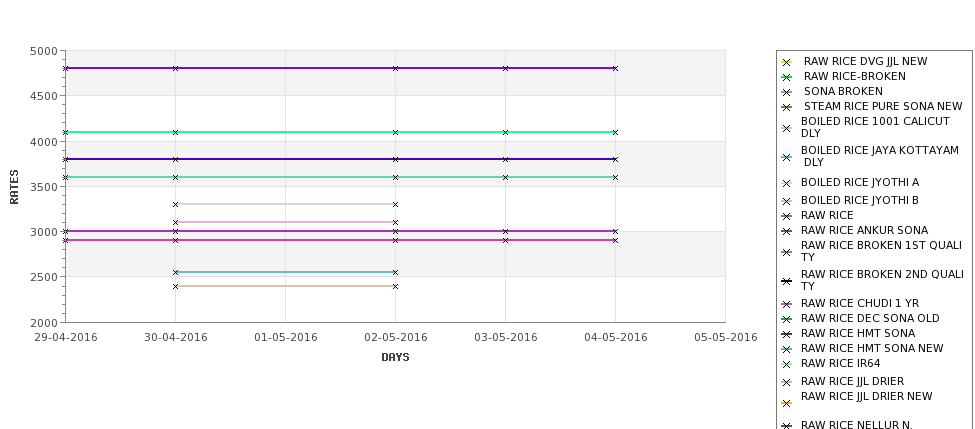Click the SONA BROKEN legend marker
The image size is (975, 429).
(787, 92)
